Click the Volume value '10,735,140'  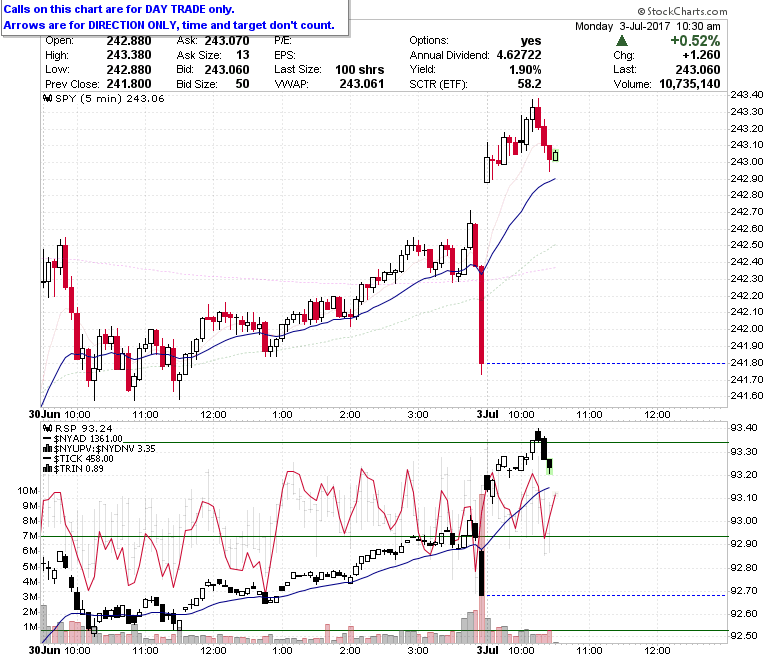coord(690,84)
